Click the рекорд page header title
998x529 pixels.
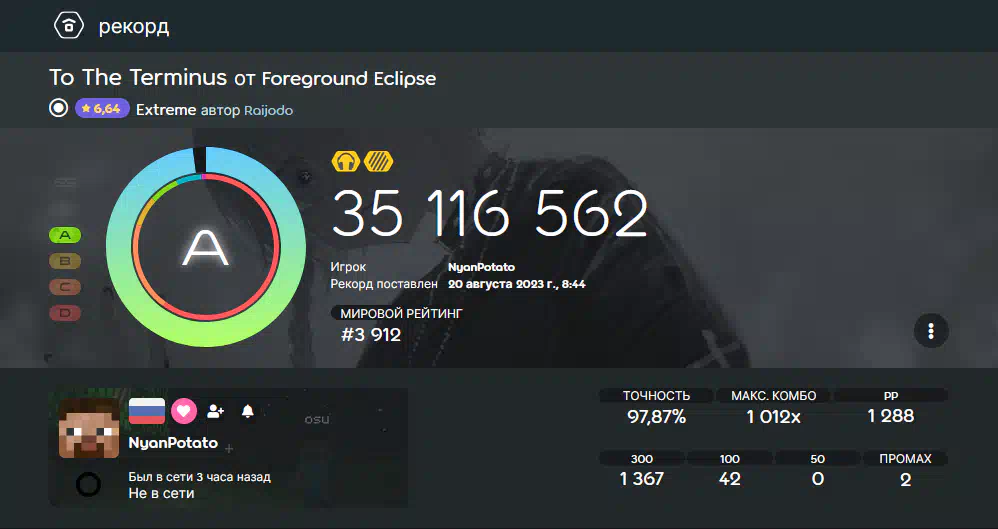click(x=134, y=27)
